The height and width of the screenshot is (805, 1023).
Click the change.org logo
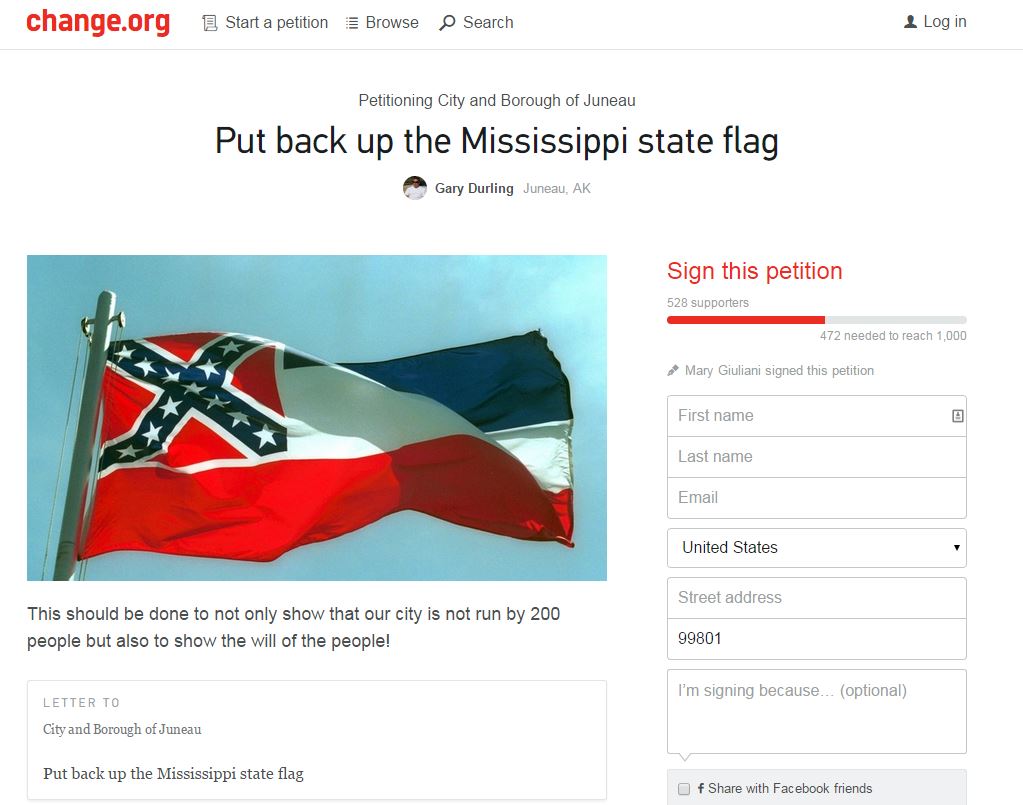point(98,22)
